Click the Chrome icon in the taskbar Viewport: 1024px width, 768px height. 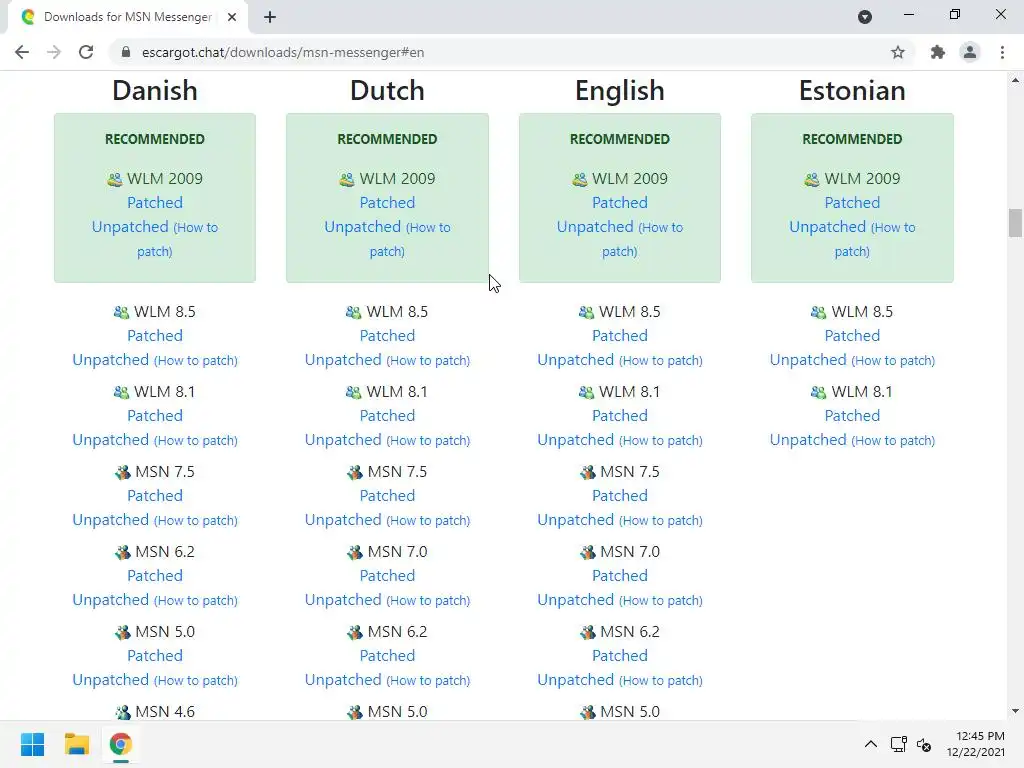click(x=120, y=744)
